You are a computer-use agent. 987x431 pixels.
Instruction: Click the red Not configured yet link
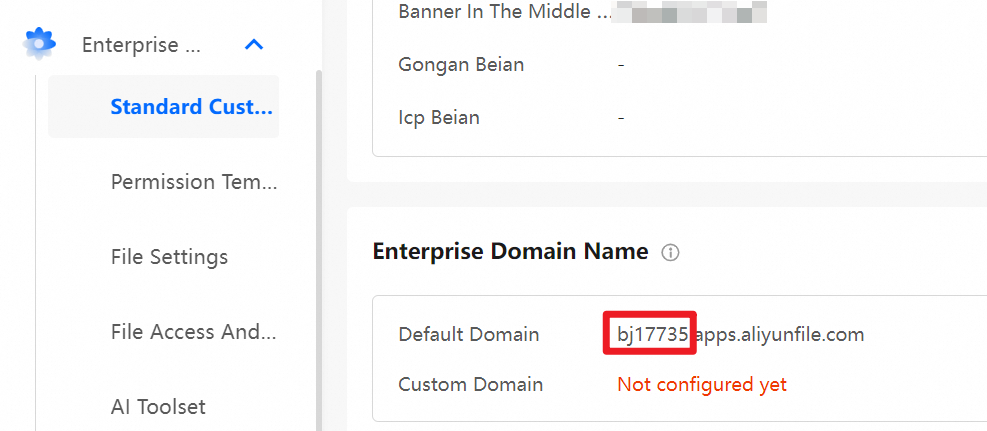[701, 384]
